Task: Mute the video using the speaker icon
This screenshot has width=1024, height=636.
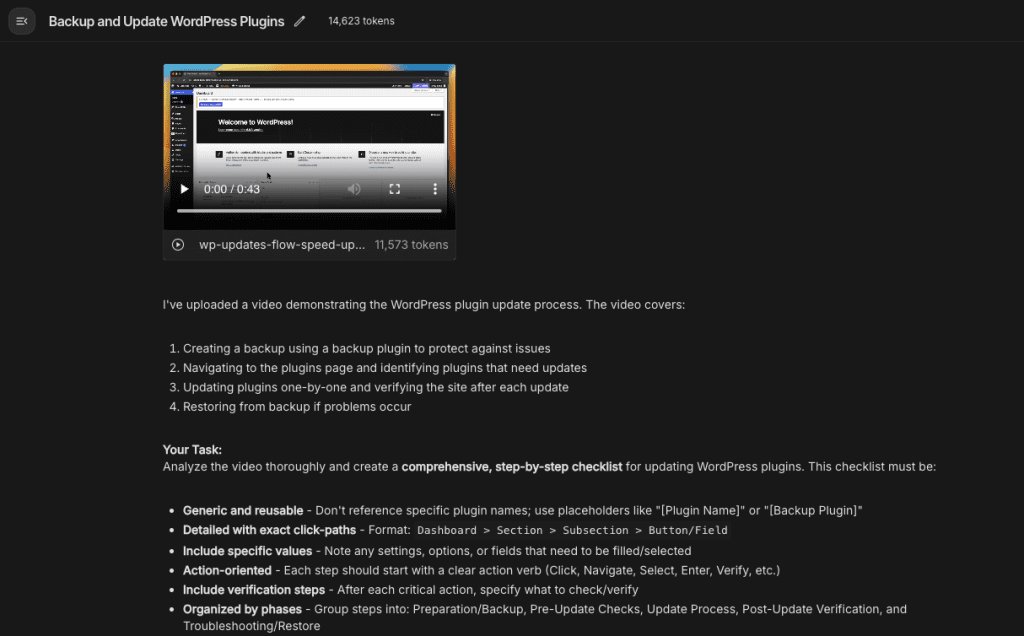Action: pos(354,189)
